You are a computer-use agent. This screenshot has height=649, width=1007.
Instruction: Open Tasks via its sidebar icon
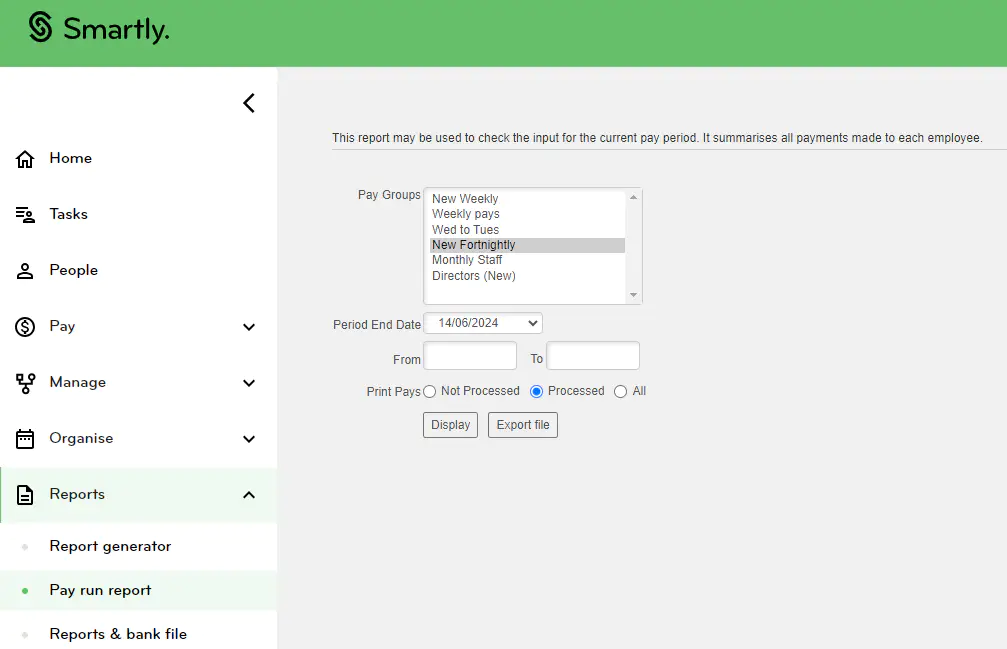(27, 214)
